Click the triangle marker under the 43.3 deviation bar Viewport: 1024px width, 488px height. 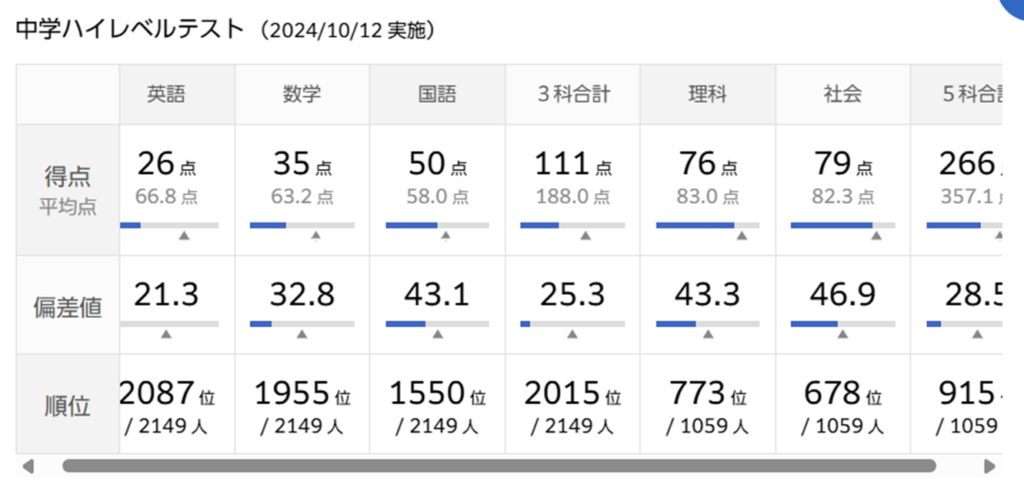click(x=708, y=334)
